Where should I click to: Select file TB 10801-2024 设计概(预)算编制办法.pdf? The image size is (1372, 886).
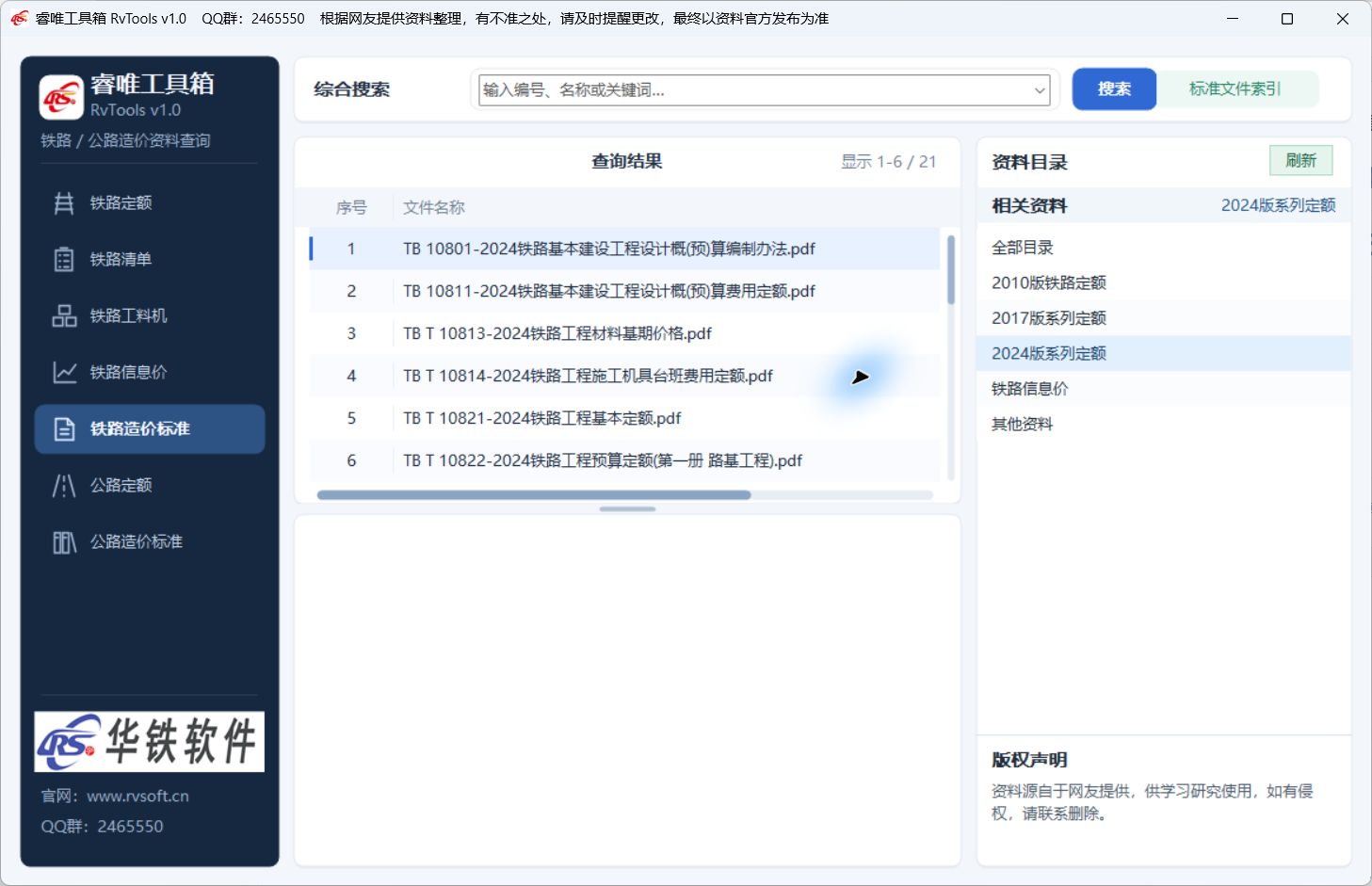(624, 249)
